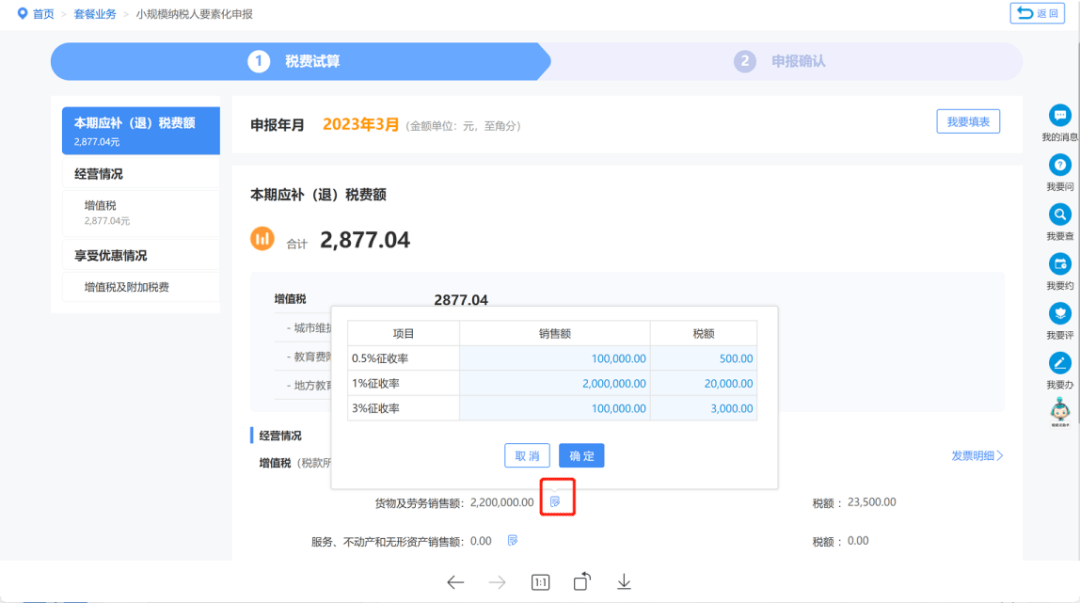This screenshot has height=603, width=1080.
Task: Open the 我要查 search icon
Action: click(x=1059, y=214)
